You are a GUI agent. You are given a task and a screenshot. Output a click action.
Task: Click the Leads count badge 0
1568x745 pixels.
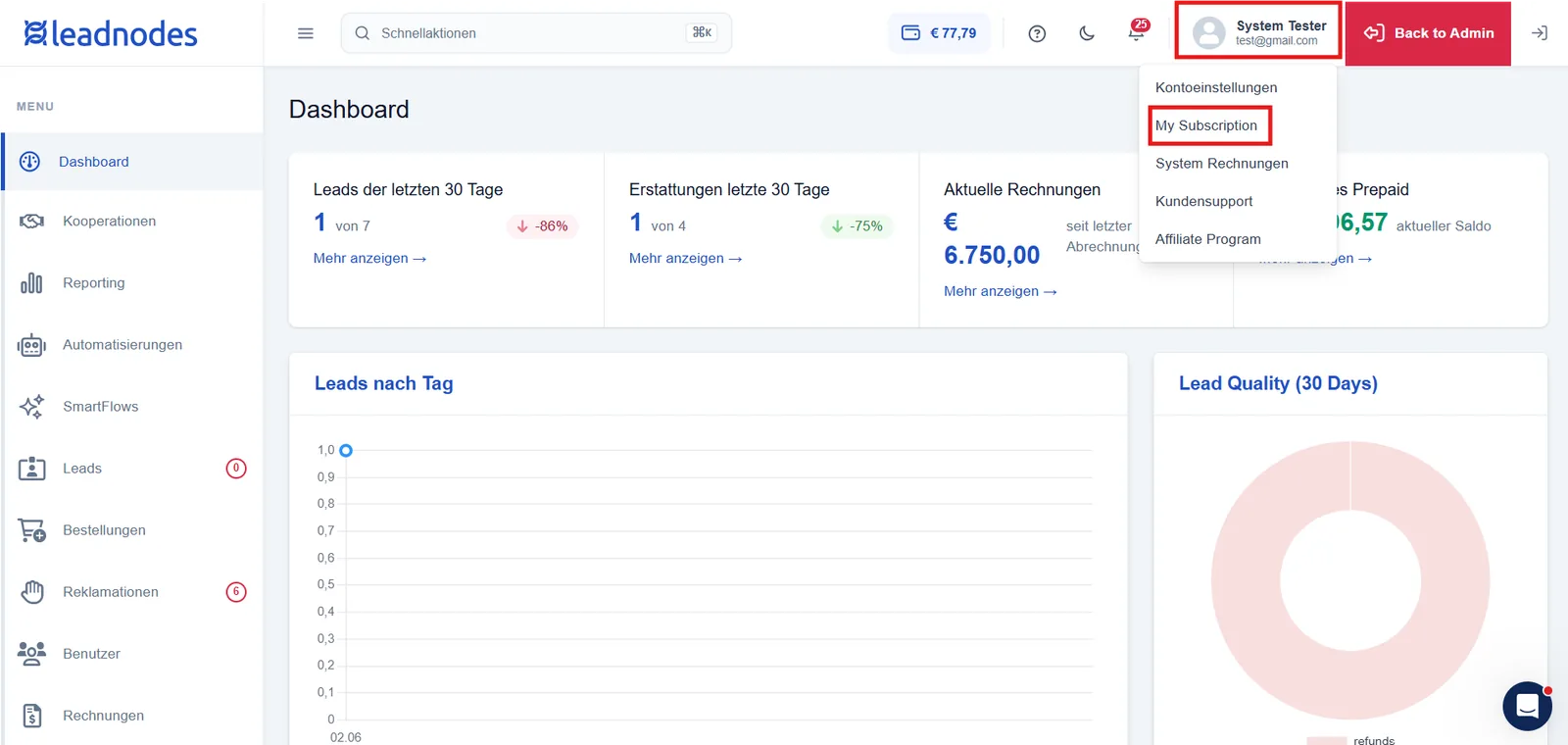click(236, 469)
